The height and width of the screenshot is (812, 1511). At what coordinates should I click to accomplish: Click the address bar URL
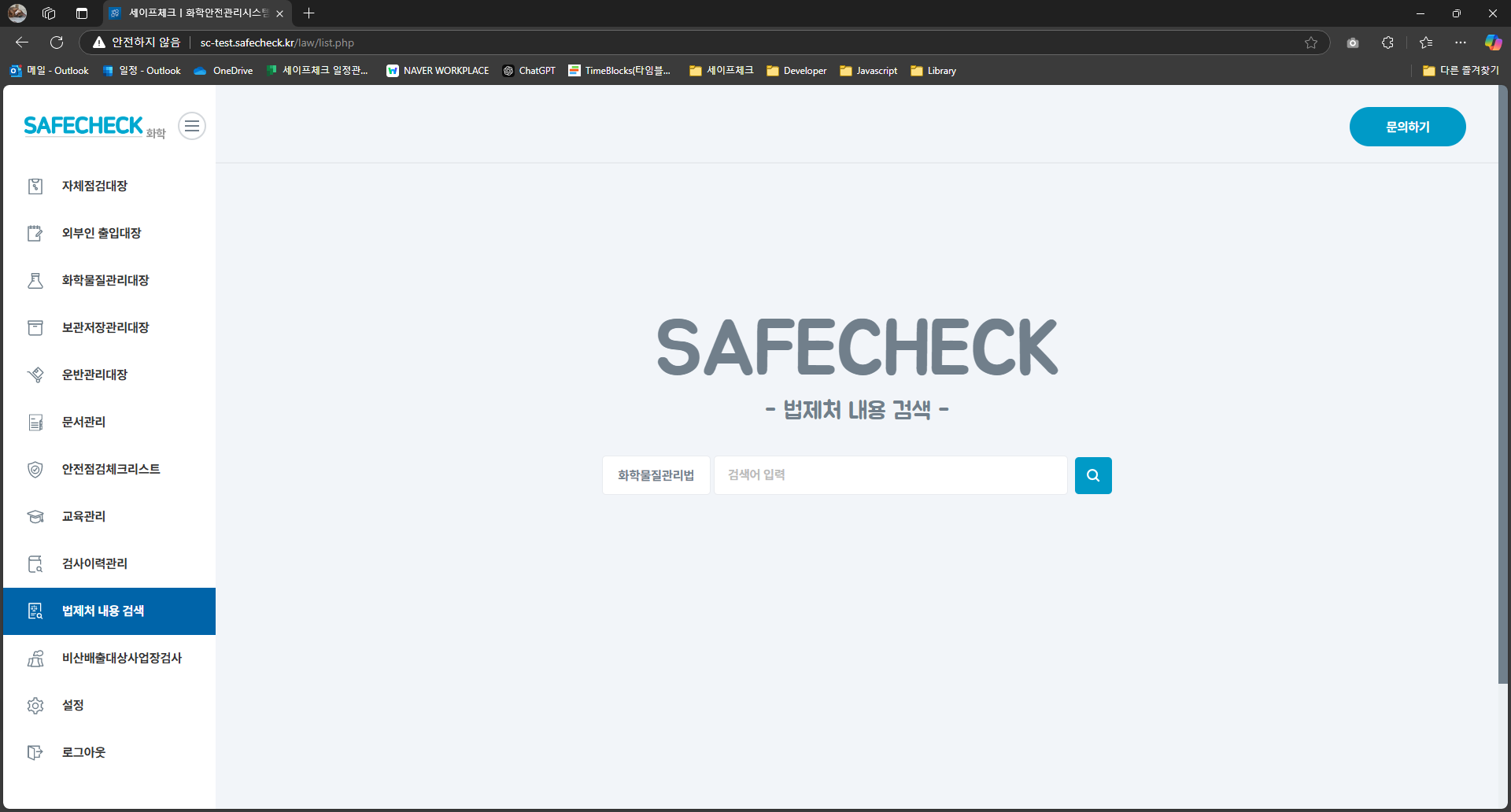tap(277, 42)
